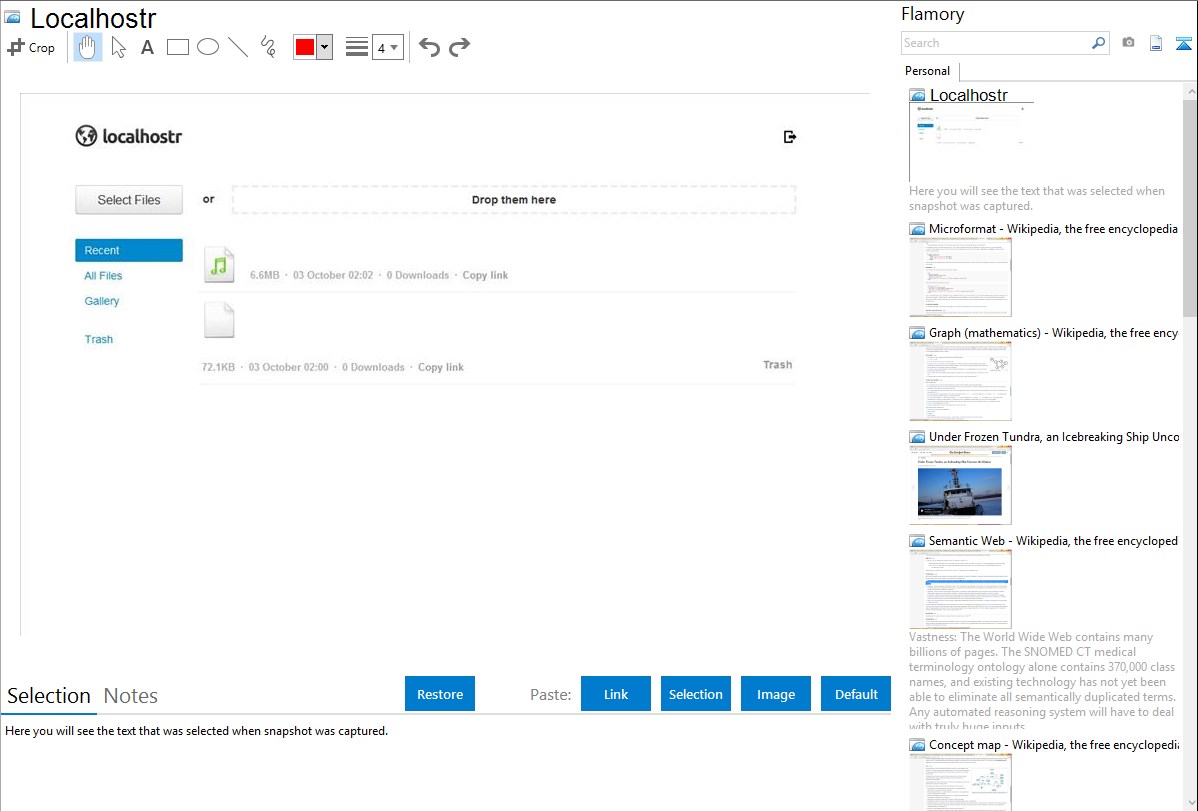Pick the straight line tool
1198x811 pixels.
(238, 47)
